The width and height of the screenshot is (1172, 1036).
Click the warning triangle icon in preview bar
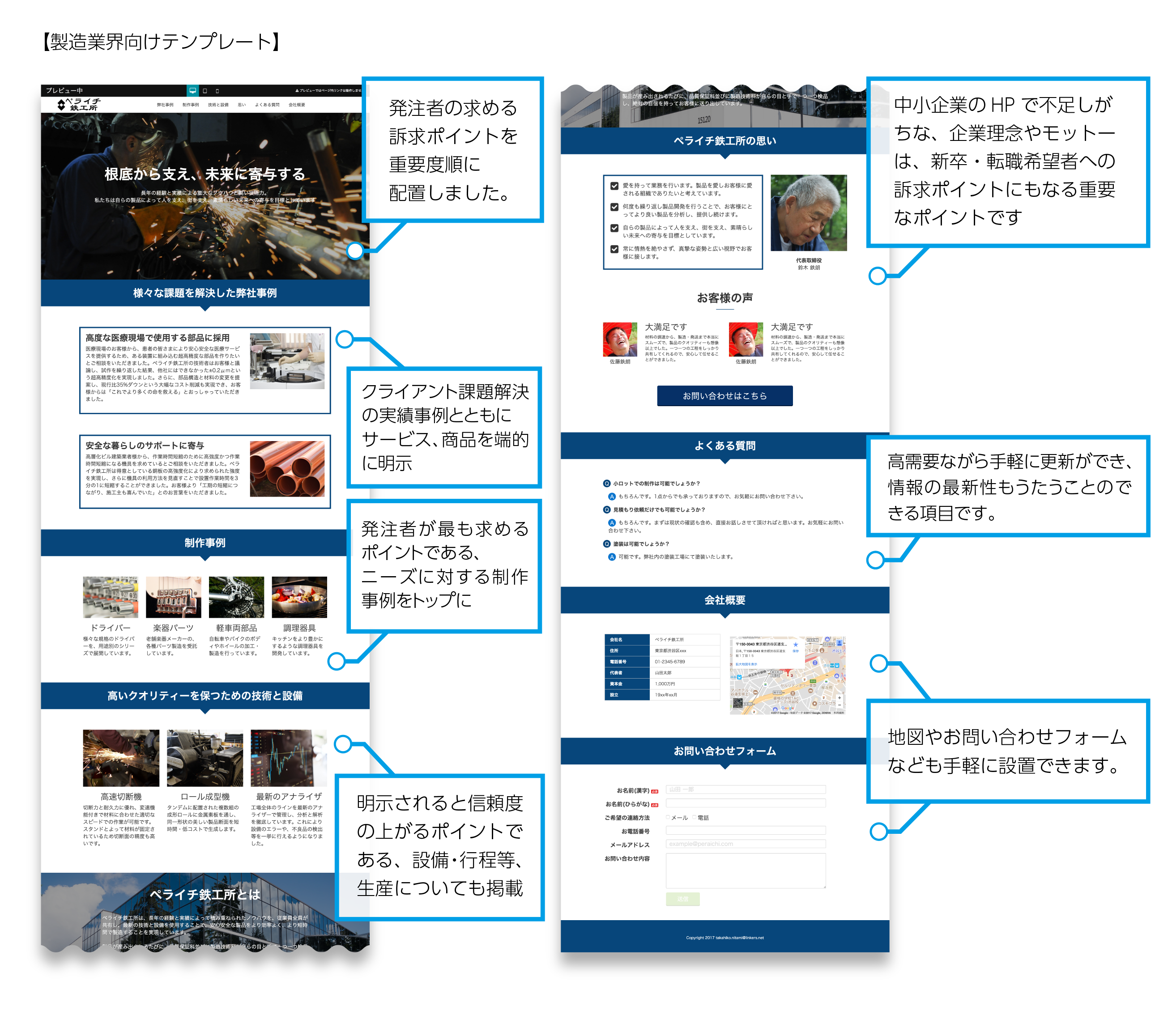click(x=297, y=90)
